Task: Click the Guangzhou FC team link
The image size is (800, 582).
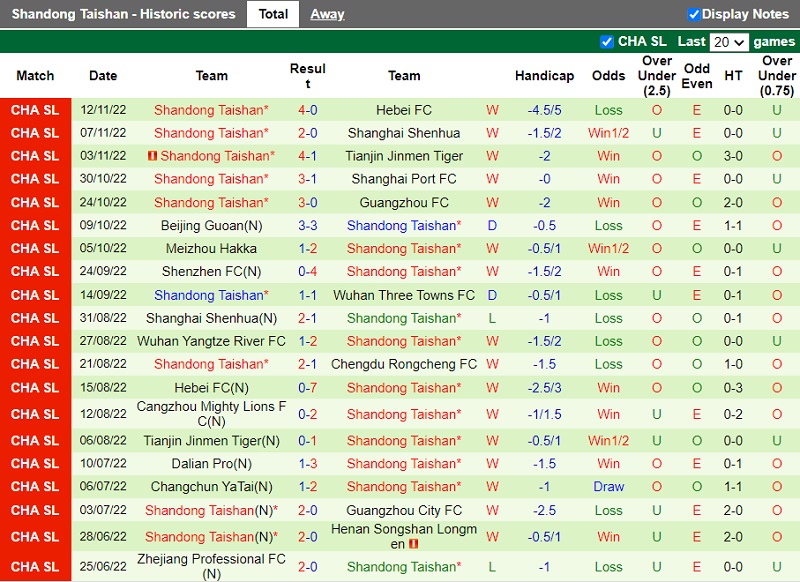Action: (404, 202)
